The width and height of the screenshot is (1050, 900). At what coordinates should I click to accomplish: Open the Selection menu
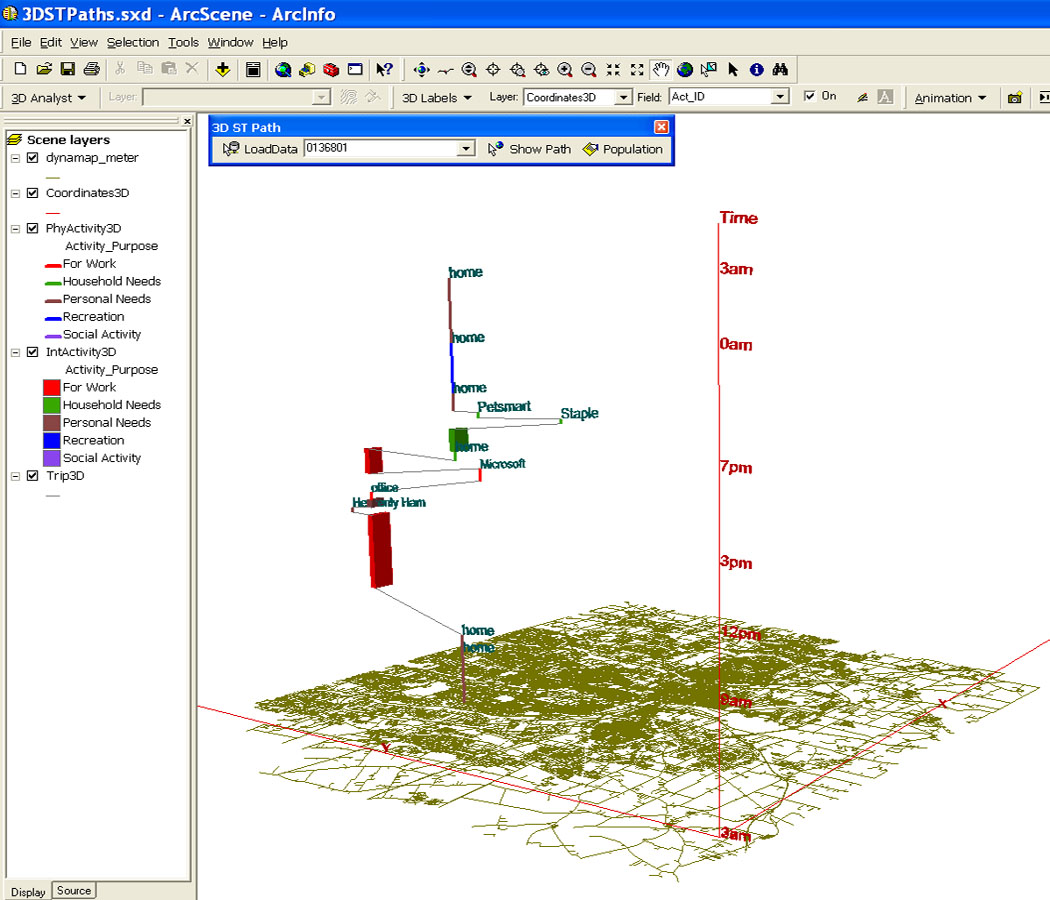(133, 42)
